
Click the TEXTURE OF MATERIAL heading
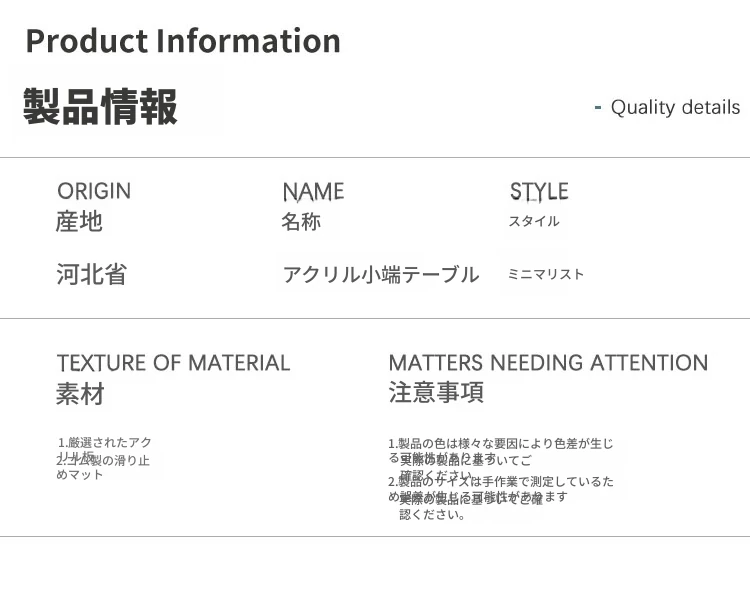[x=173, y=363]
